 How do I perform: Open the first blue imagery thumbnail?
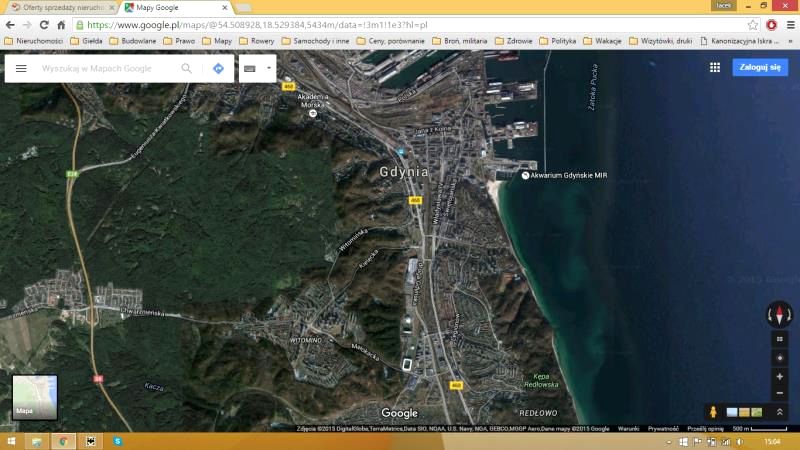coord(732,412)
